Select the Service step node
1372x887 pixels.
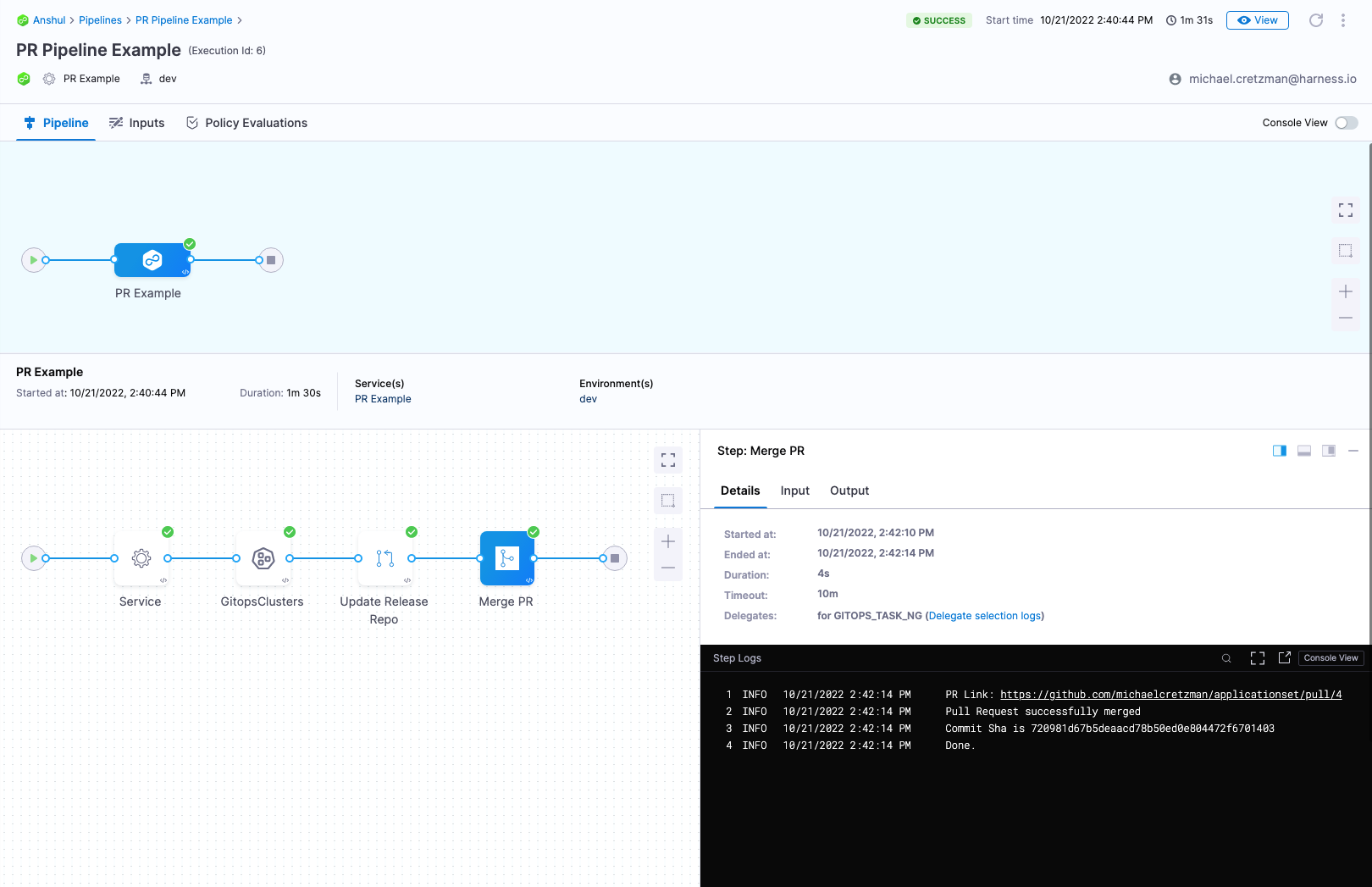(141, 558)
